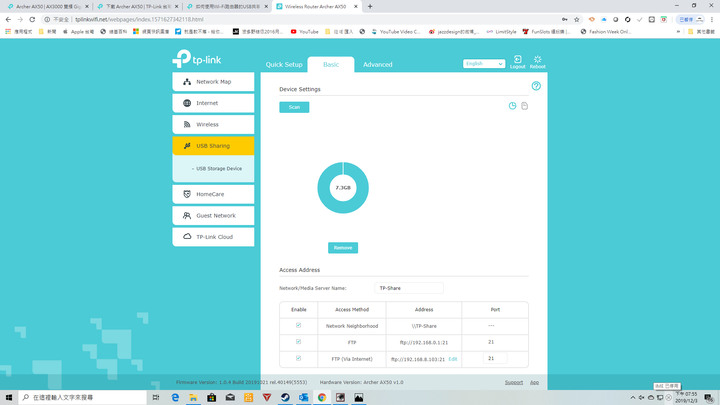Click the Scan button
The height and width of the screenshot is (405, 720).
[x=294, y=107]
